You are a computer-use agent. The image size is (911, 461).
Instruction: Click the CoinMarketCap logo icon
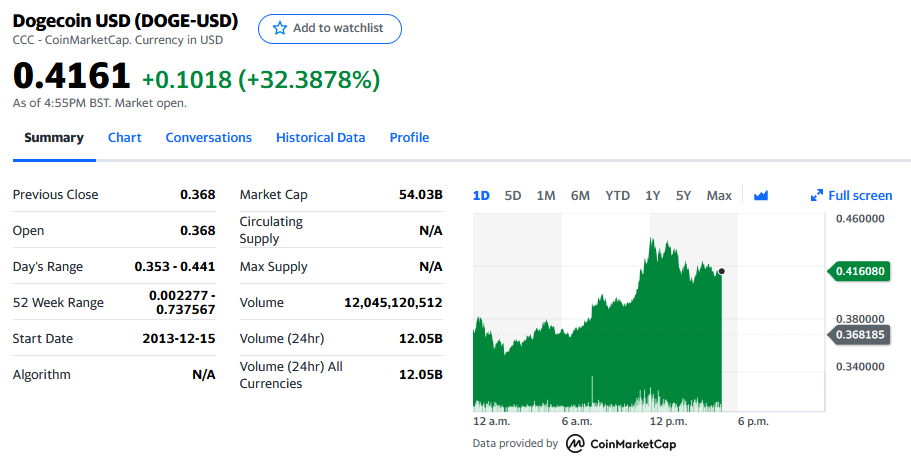point(575,444)
